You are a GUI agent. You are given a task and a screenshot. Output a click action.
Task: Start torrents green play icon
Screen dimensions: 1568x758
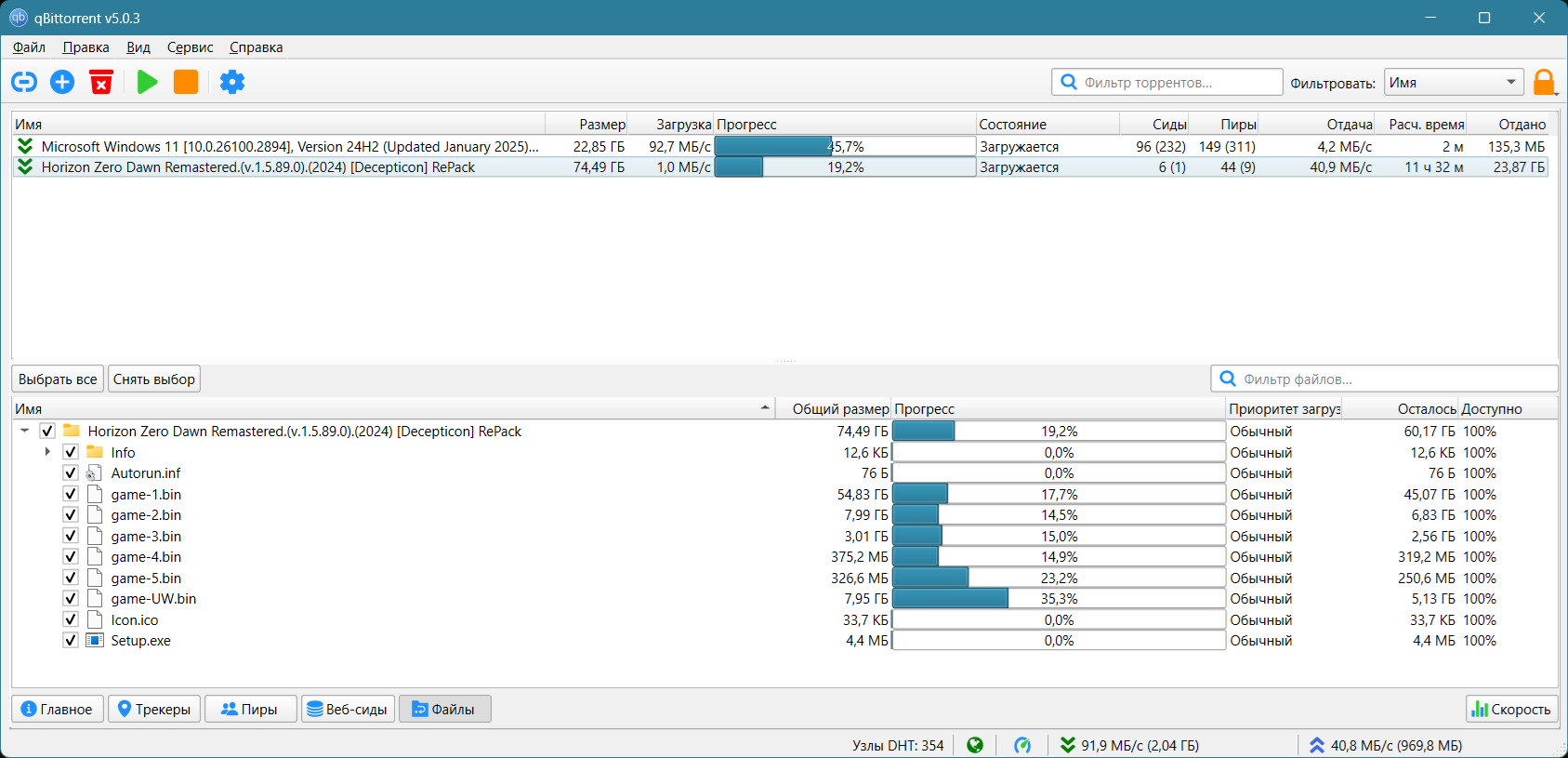pos(147,82)
